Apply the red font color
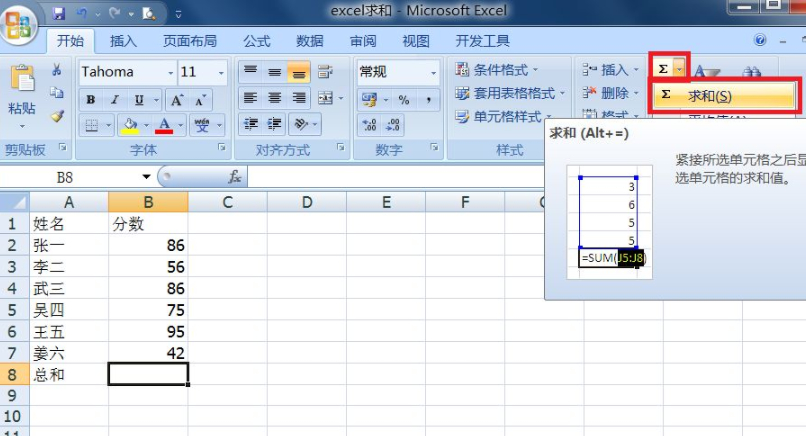806x436 pixels. [x=164, y=125]
